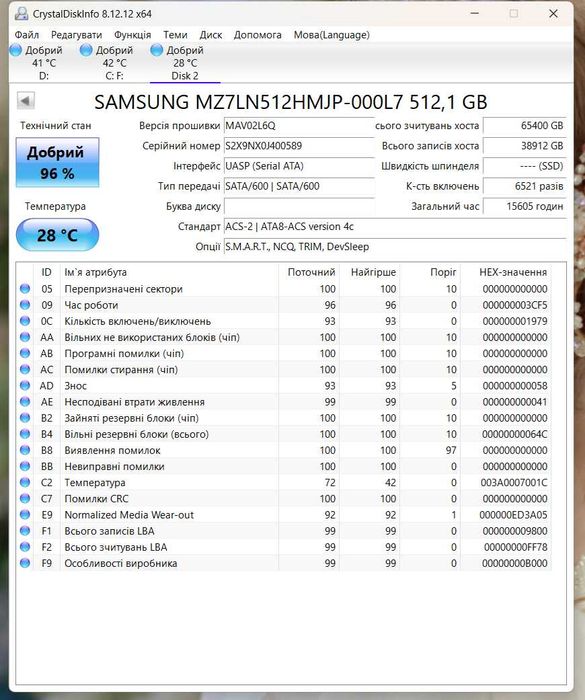This screenshot has width=585, height=700.
Task: Click the disk title SAMSUNG MZ7LN512HMJP-000L7 512,1 GB
Action: (x=291, y=102)
